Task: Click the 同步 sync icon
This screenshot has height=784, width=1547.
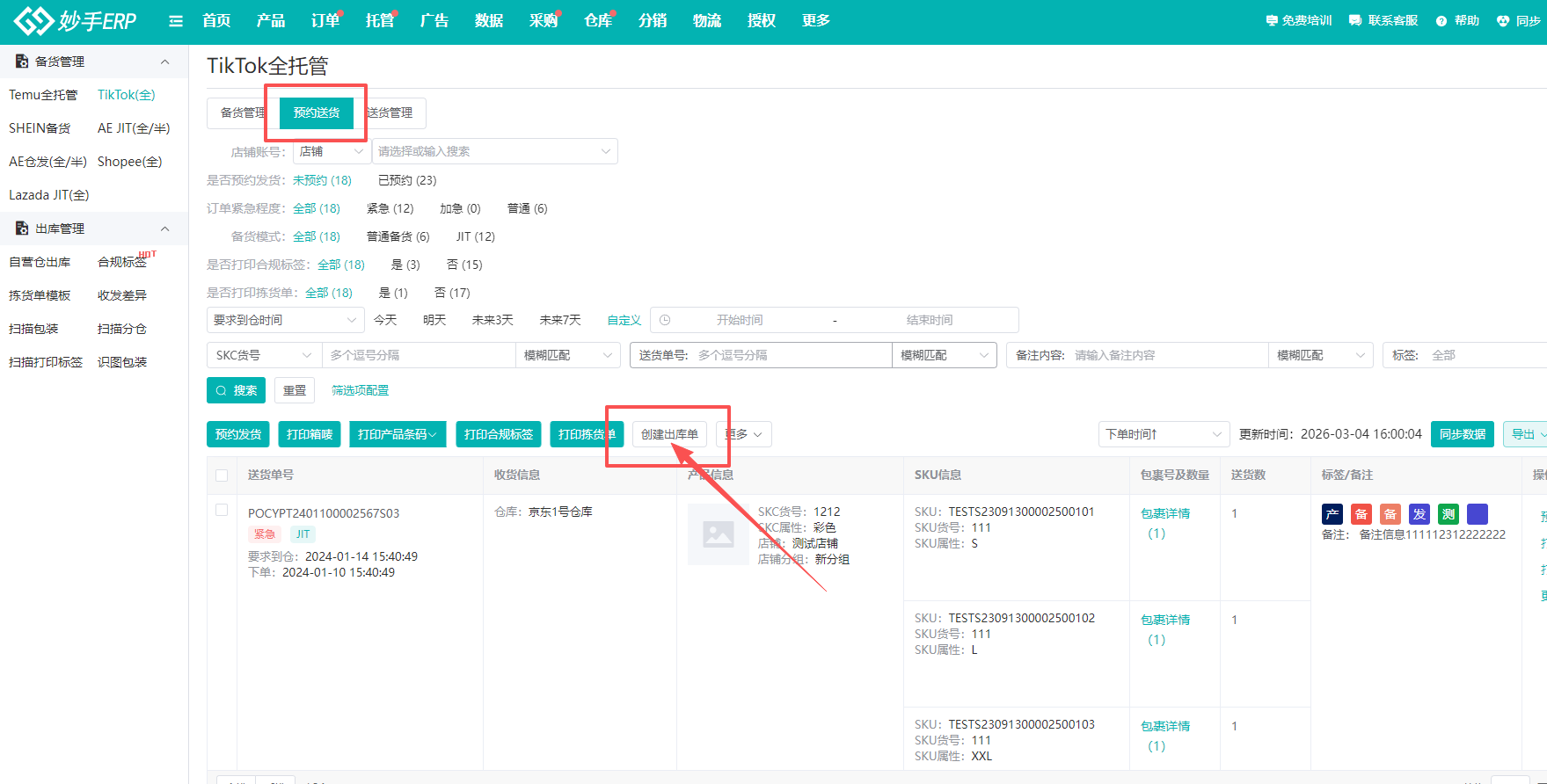Action: coord(1502,21)
